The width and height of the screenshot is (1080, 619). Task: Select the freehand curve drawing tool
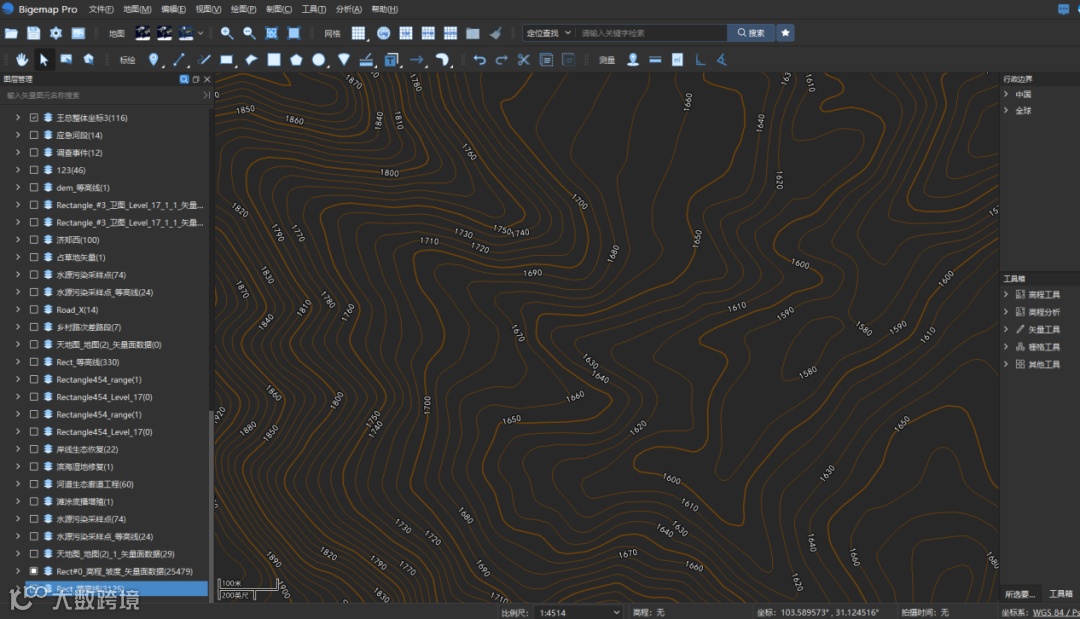[x=203, y=60]
